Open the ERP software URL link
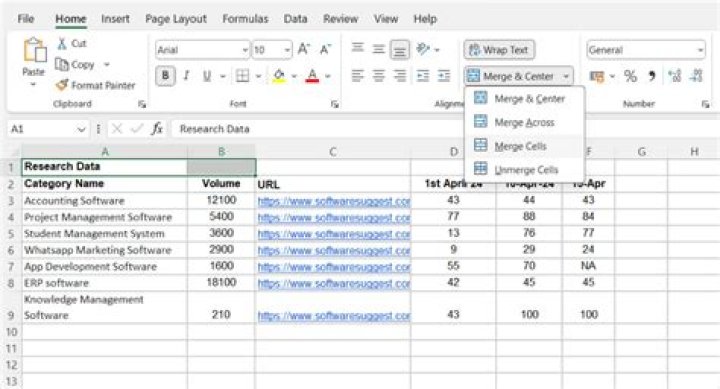 pos(334,284)
